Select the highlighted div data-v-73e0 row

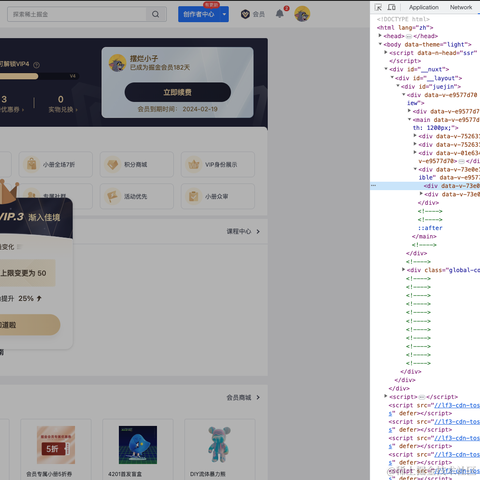tap(425, 186)
